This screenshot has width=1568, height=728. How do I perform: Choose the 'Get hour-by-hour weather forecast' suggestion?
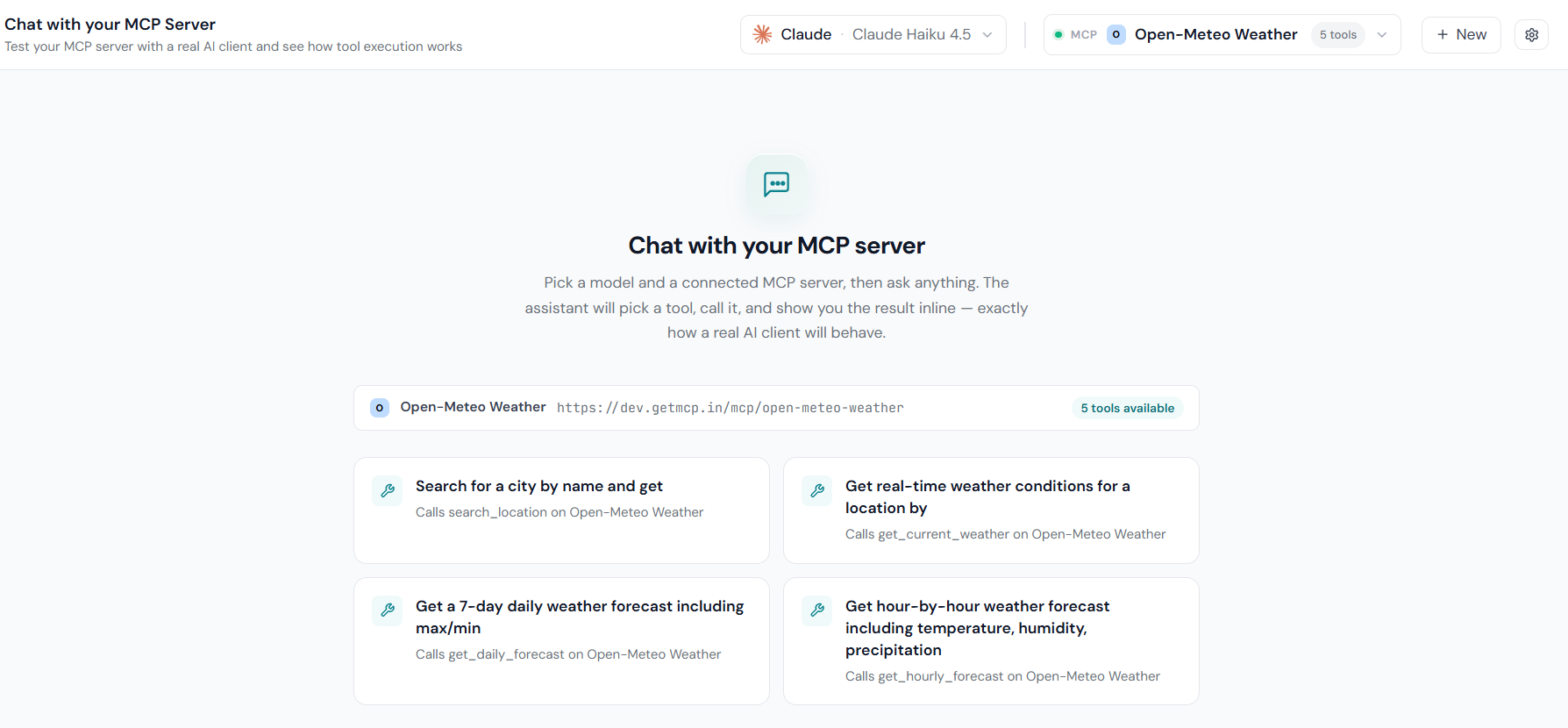tap(991, 641)
